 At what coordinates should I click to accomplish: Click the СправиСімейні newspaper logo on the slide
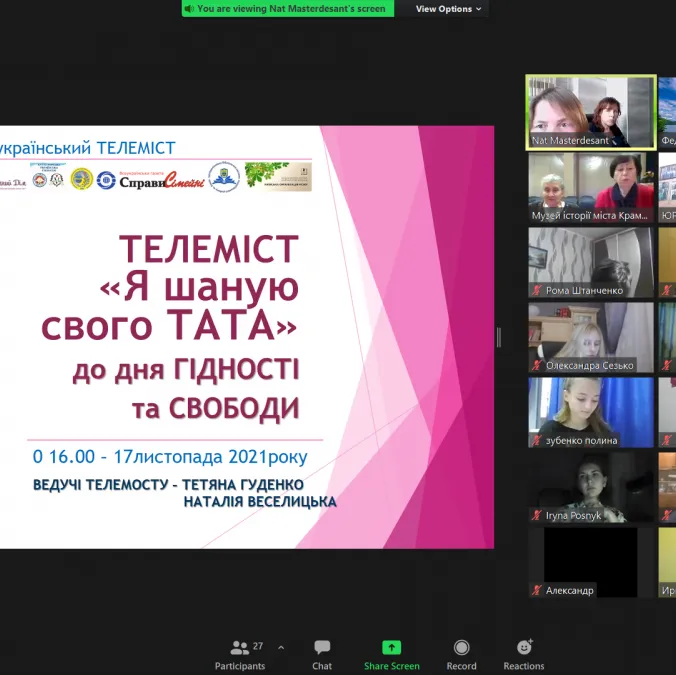162,181
